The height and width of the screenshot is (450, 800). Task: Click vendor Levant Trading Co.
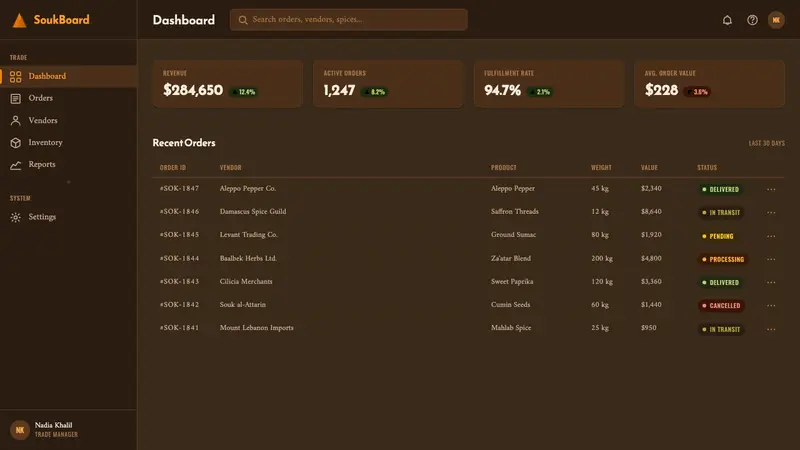click(248, 235)
